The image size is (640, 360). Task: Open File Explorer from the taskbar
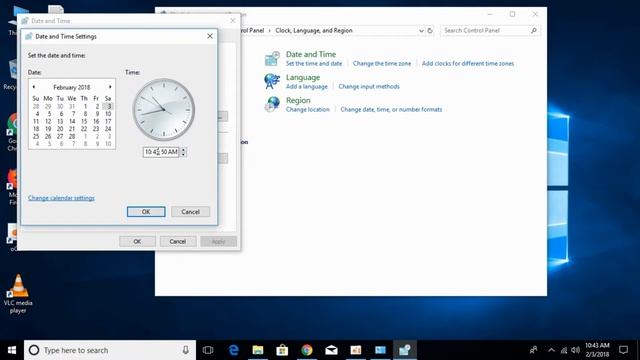coord(258,350)
